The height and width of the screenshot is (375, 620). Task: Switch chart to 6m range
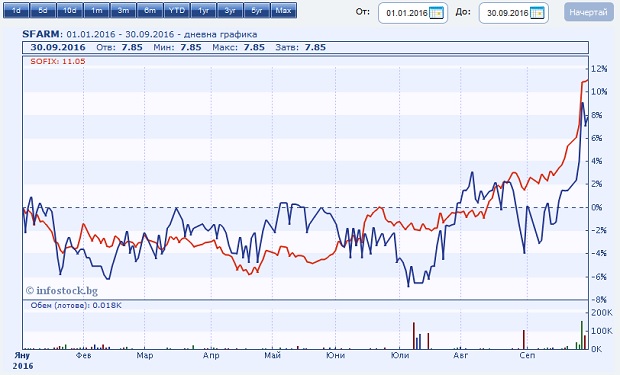[x=150, y=11]
